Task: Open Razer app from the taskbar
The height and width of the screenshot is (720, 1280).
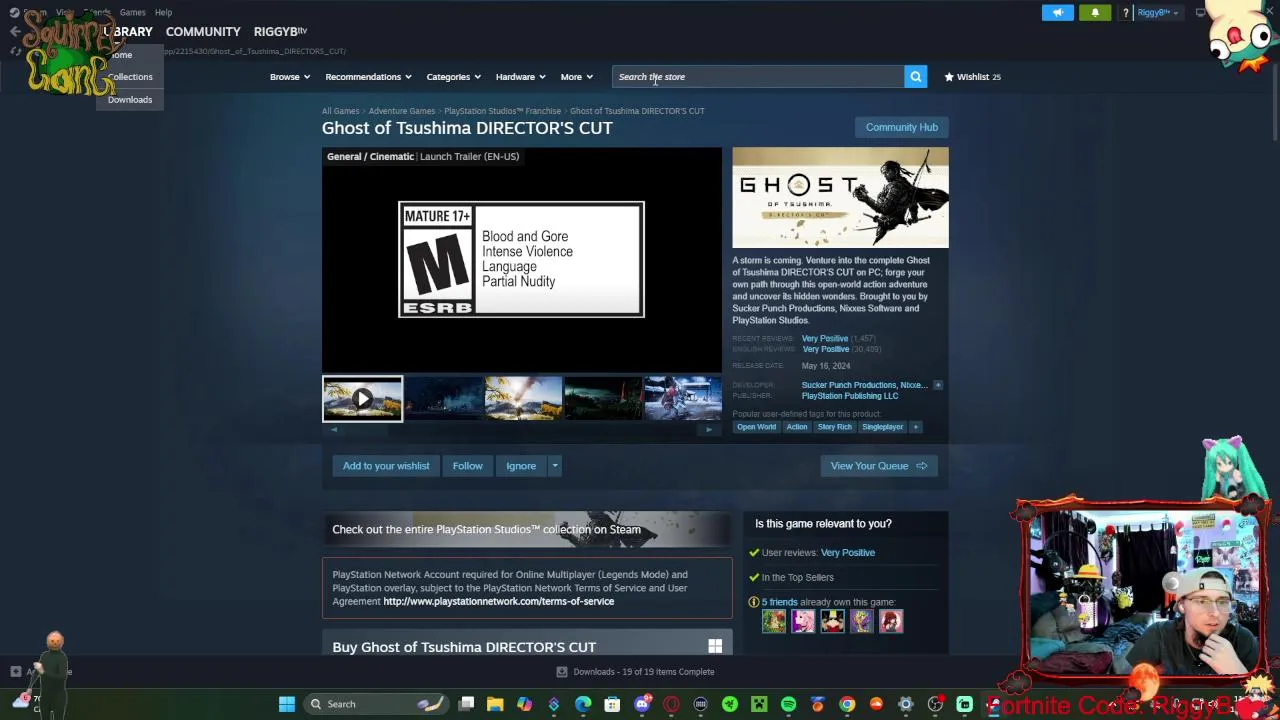Action: (x=730, y=704)
